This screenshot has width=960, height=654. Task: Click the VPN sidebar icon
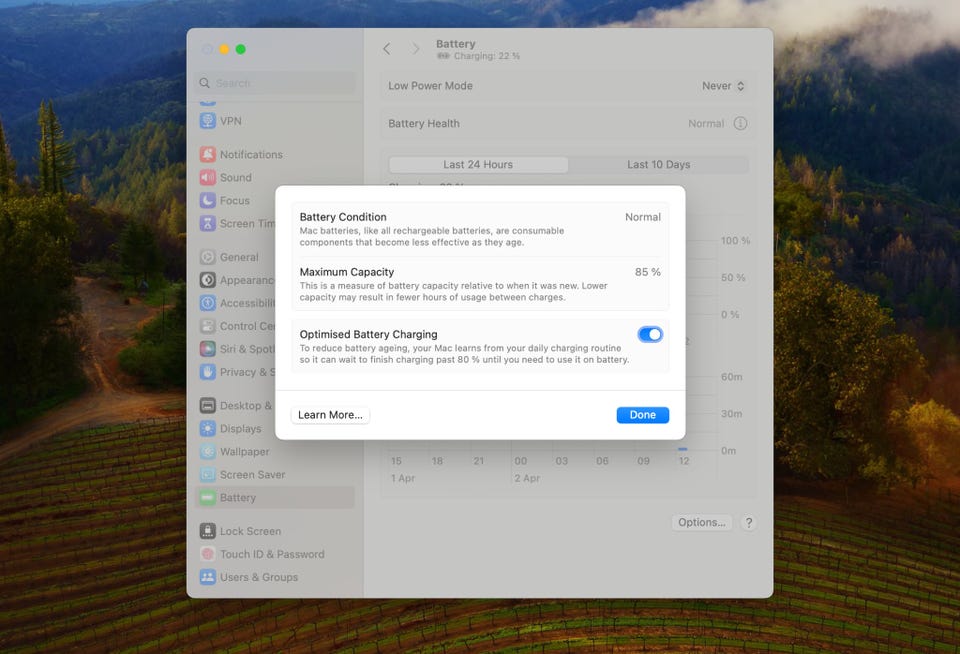pos(208,121)
